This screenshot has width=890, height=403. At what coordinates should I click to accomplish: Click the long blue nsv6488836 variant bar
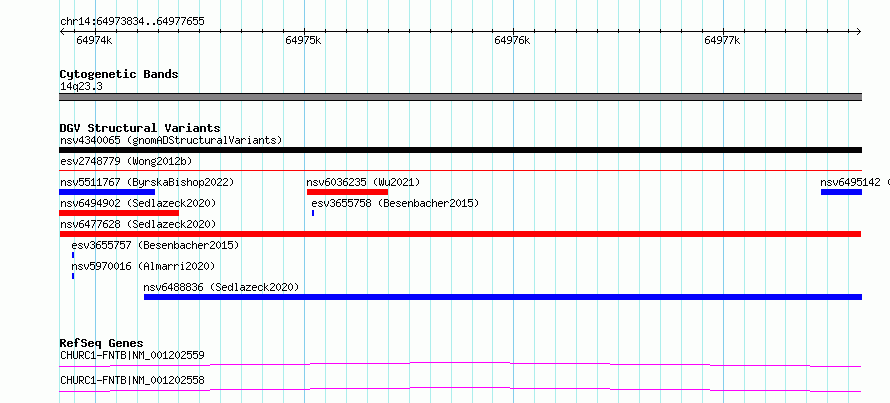coord(503,297)
